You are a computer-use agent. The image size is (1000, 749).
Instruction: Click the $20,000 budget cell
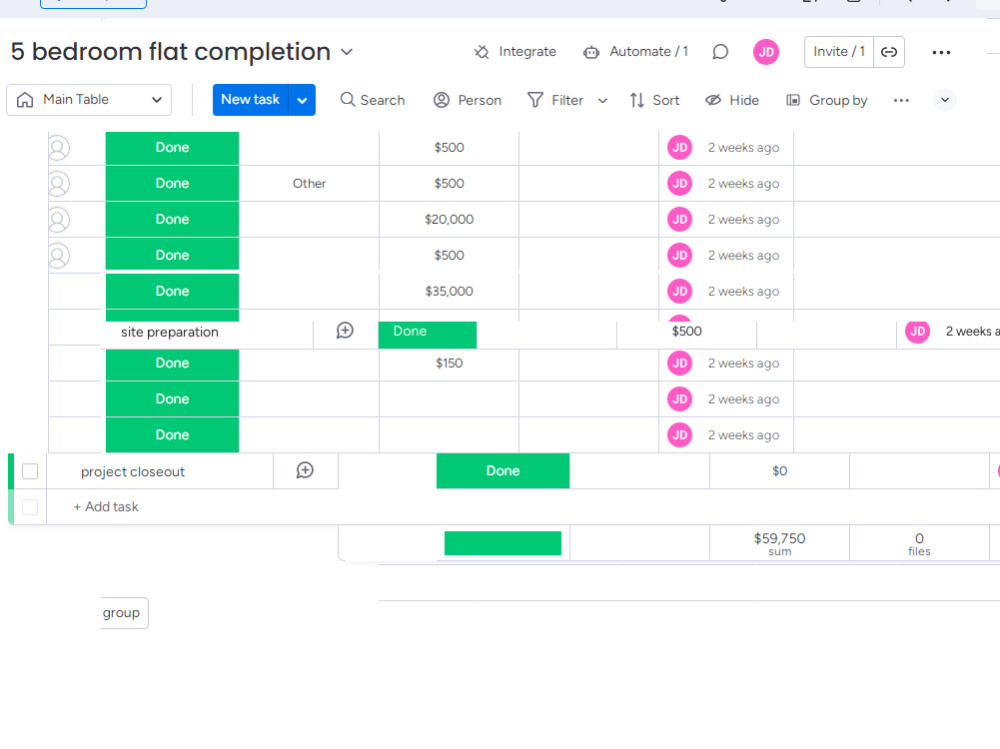[449, 219]
